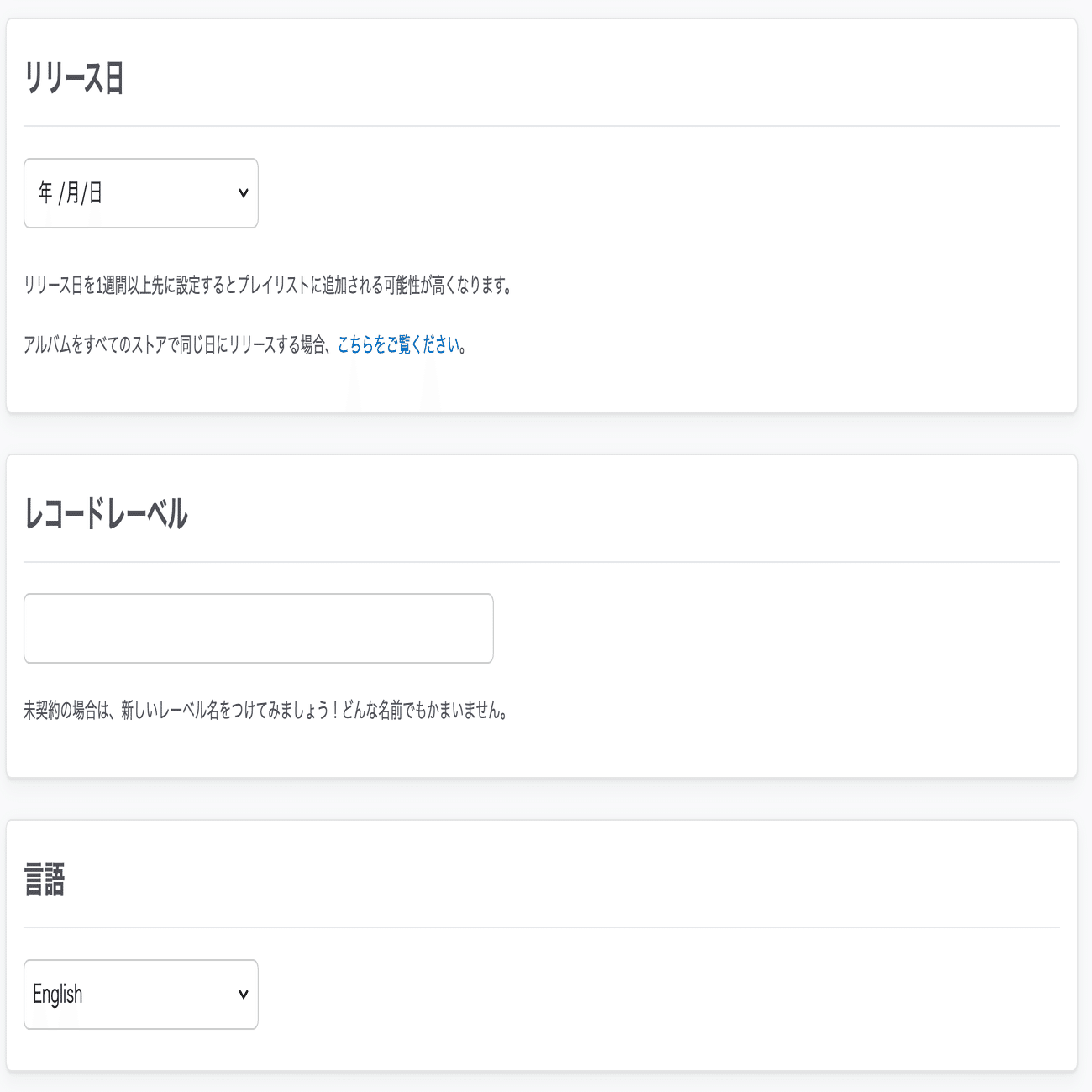Click the リリース日 section heading
This screenshot has height=1092, width=1092.
[x=74, y=79]
